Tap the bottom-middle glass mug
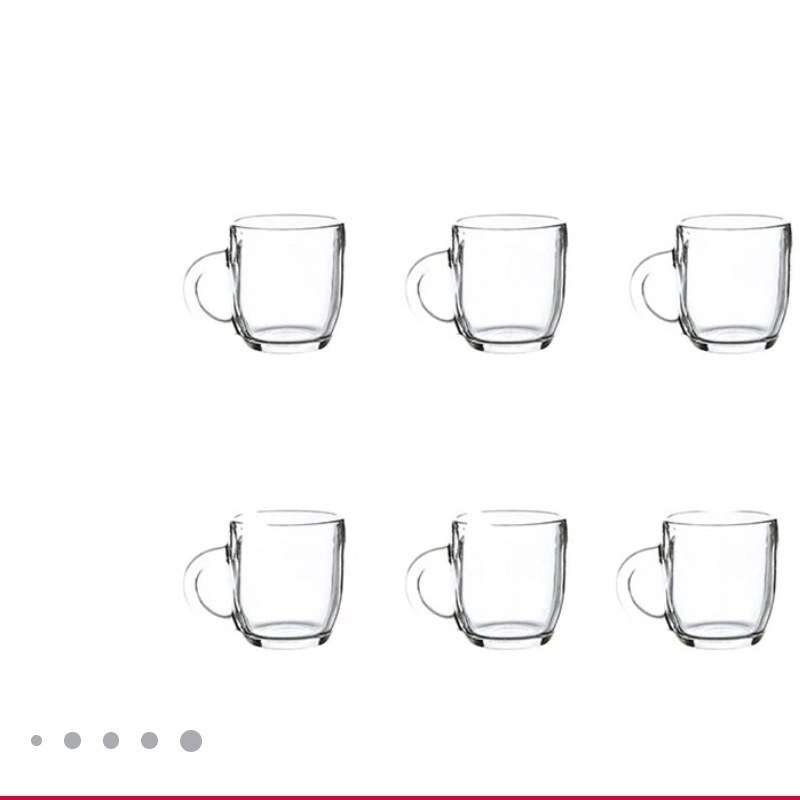 tap(487, 579)
